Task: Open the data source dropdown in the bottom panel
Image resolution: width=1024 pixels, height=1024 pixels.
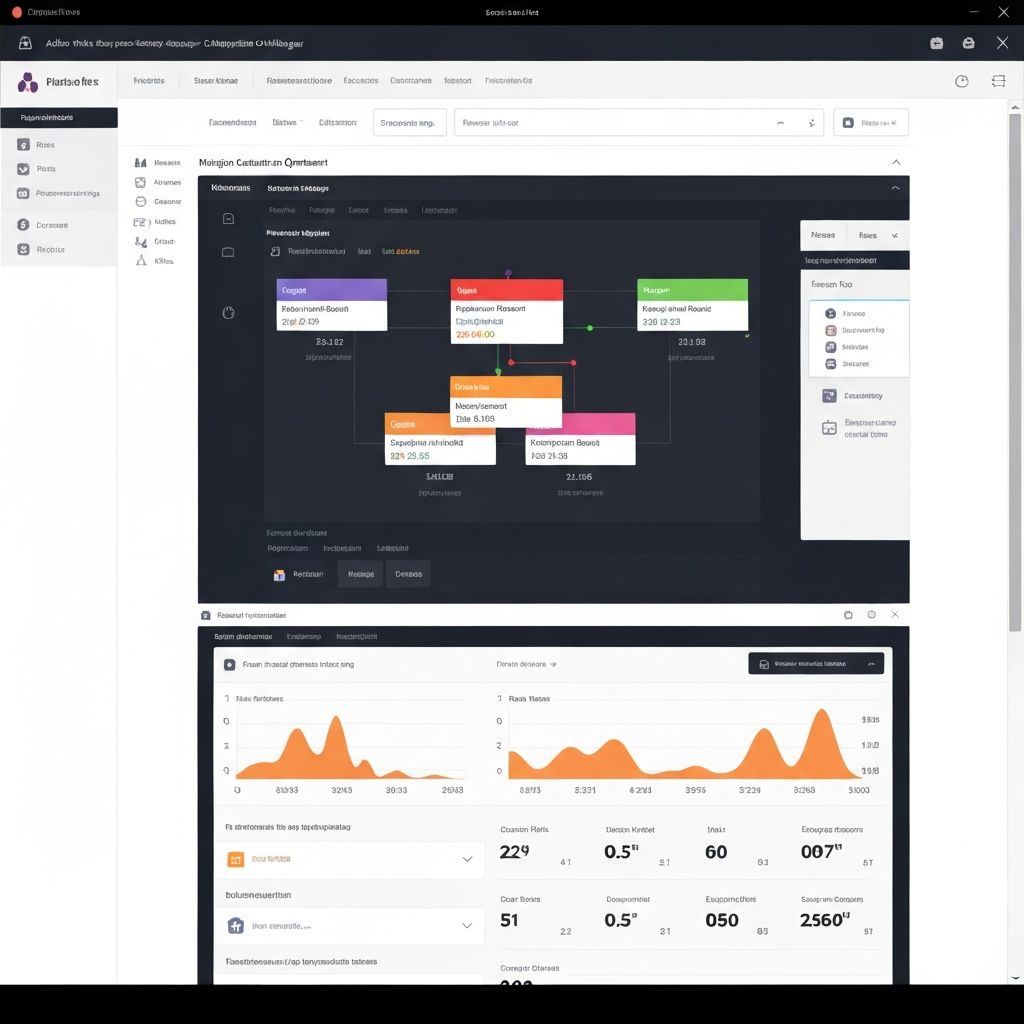Action: point(350,859)
